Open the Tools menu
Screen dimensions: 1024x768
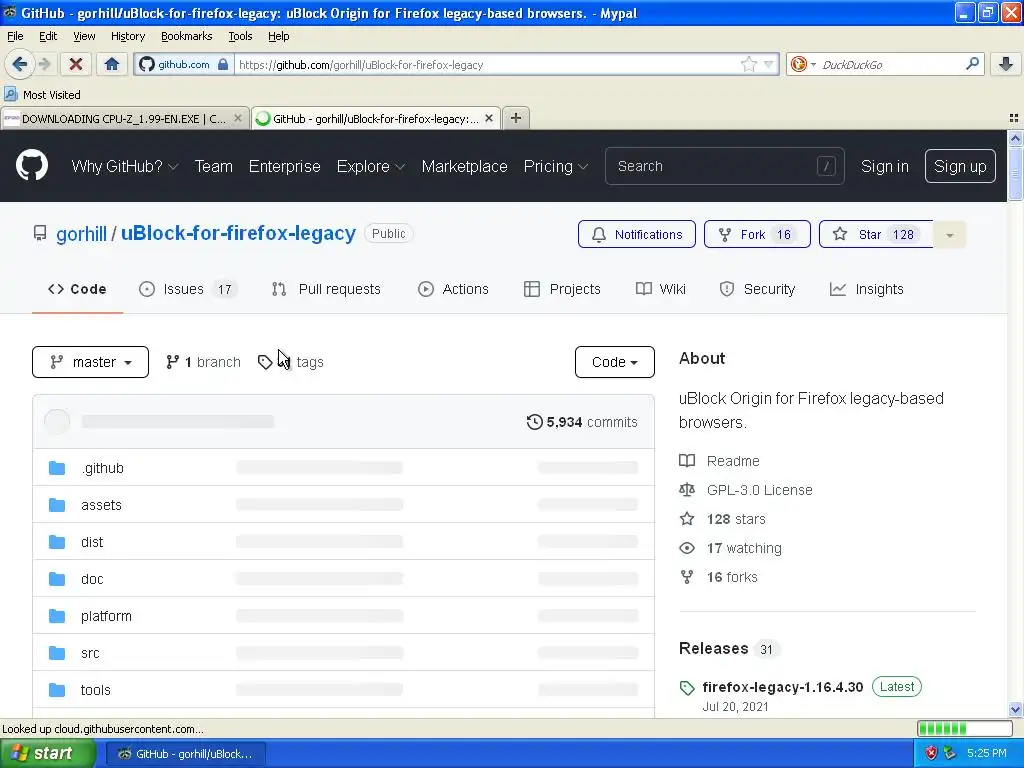240,36
